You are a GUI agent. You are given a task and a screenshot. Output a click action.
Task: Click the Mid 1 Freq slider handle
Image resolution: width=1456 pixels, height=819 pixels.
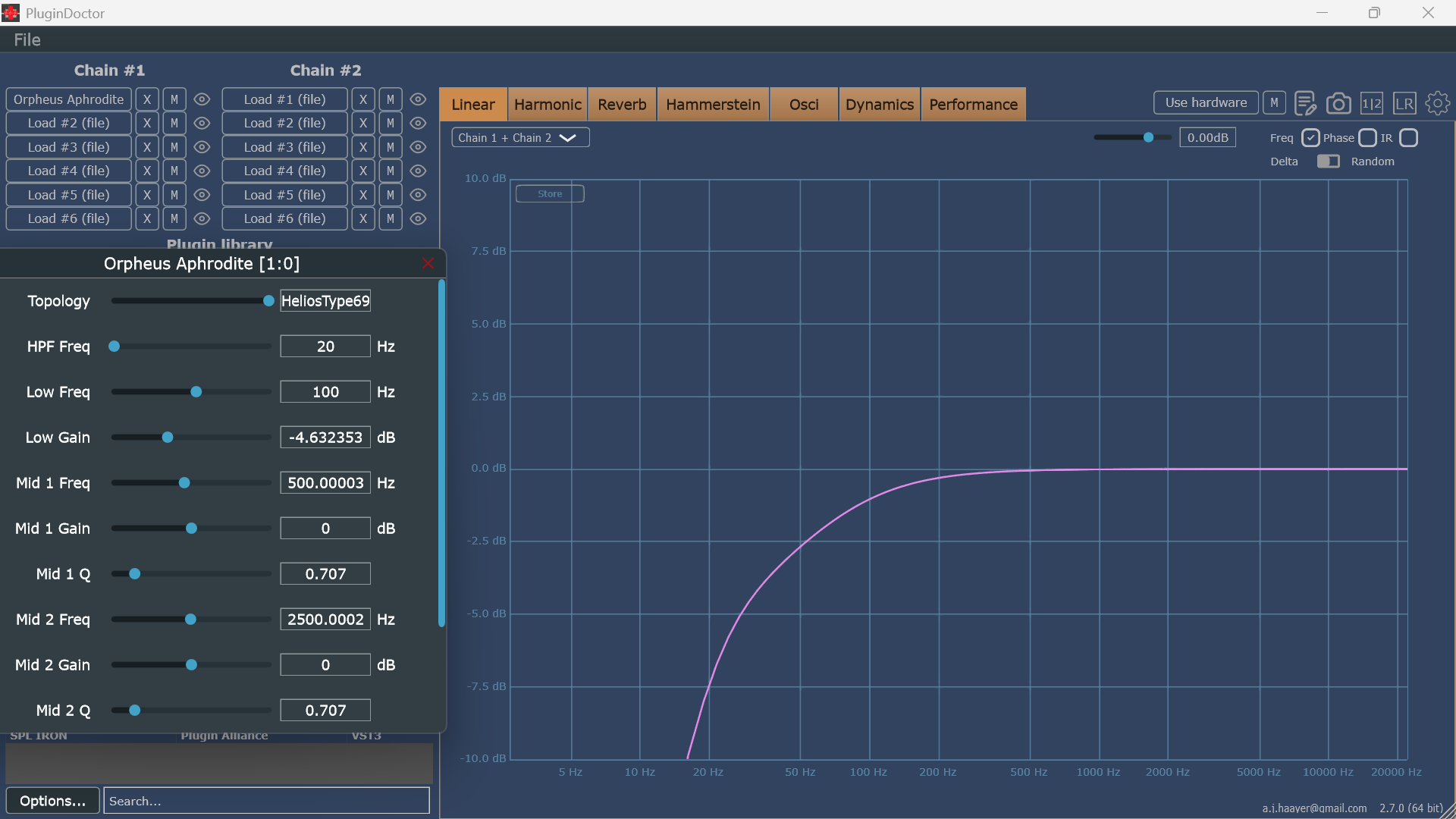tap(184, 483)
